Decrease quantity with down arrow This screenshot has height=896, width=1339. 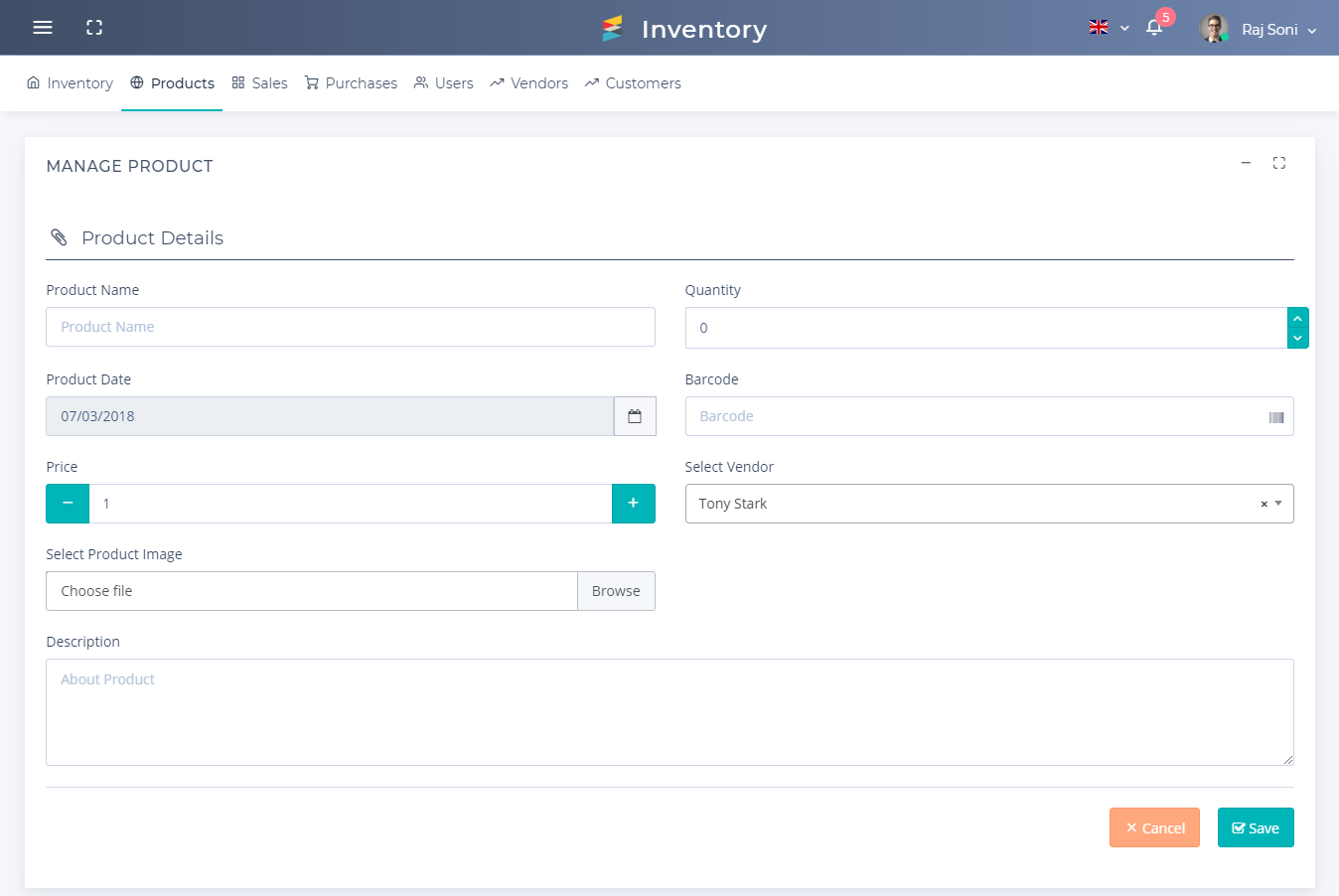(1297, 339)
